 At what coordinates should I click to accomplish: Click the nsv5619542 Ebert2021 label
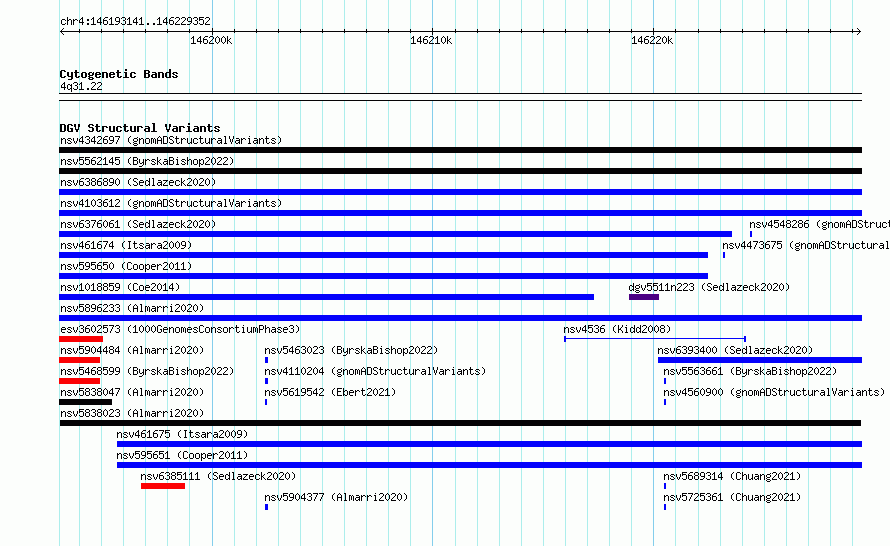330,392
